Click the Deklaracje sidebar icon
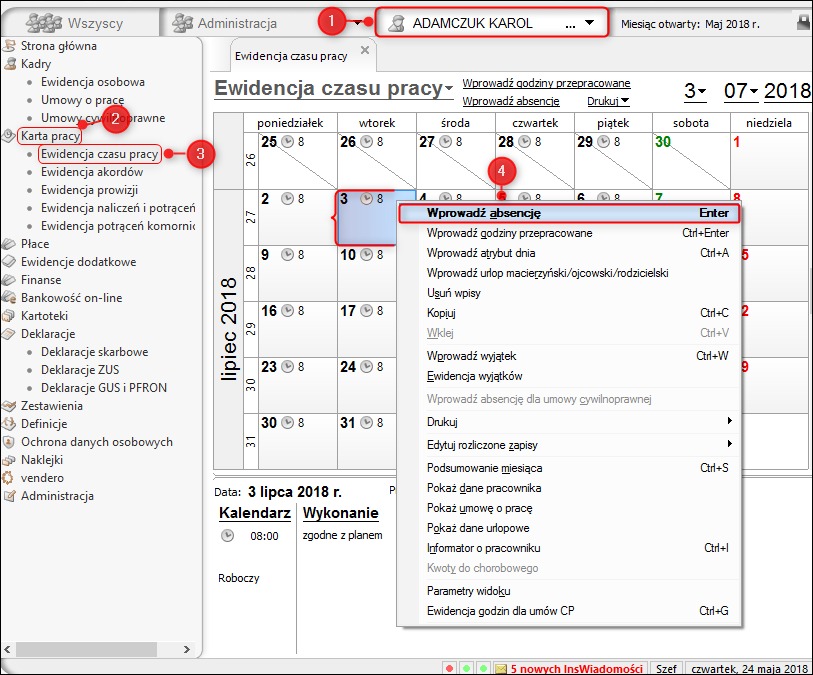Screen dimensions: 813x675 click(9, 334)
